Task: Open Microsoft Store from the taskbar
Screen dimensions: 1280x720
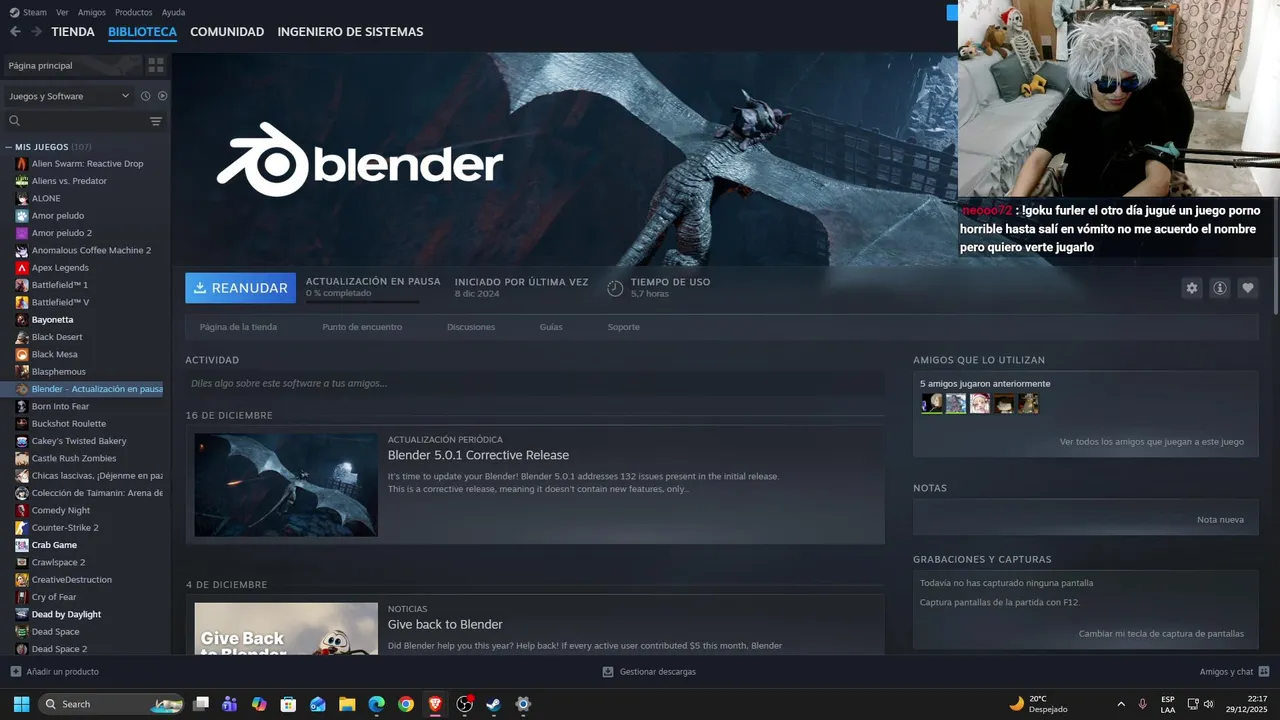Action: coord(288,704)
